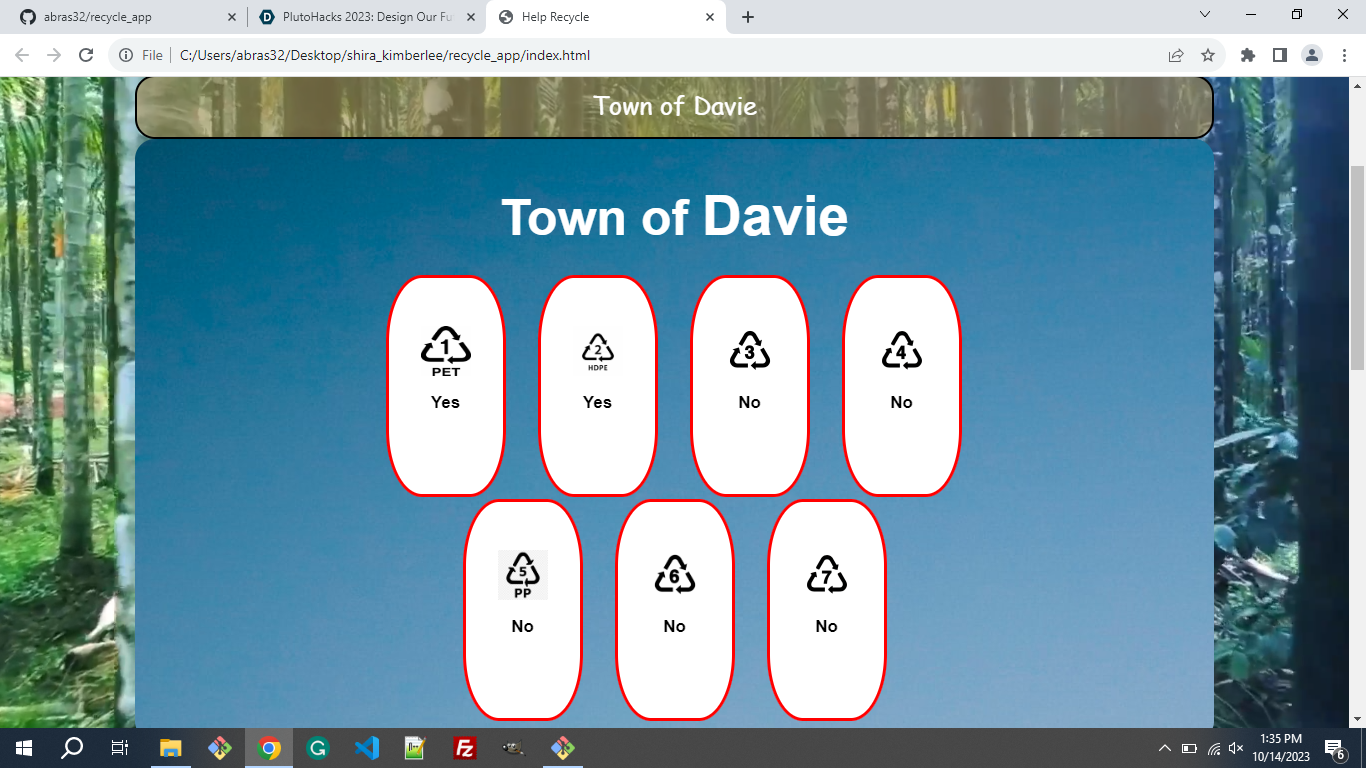Open a new browser tab
The width and height of the screenshot is (1366, 768).
point(748,17)
